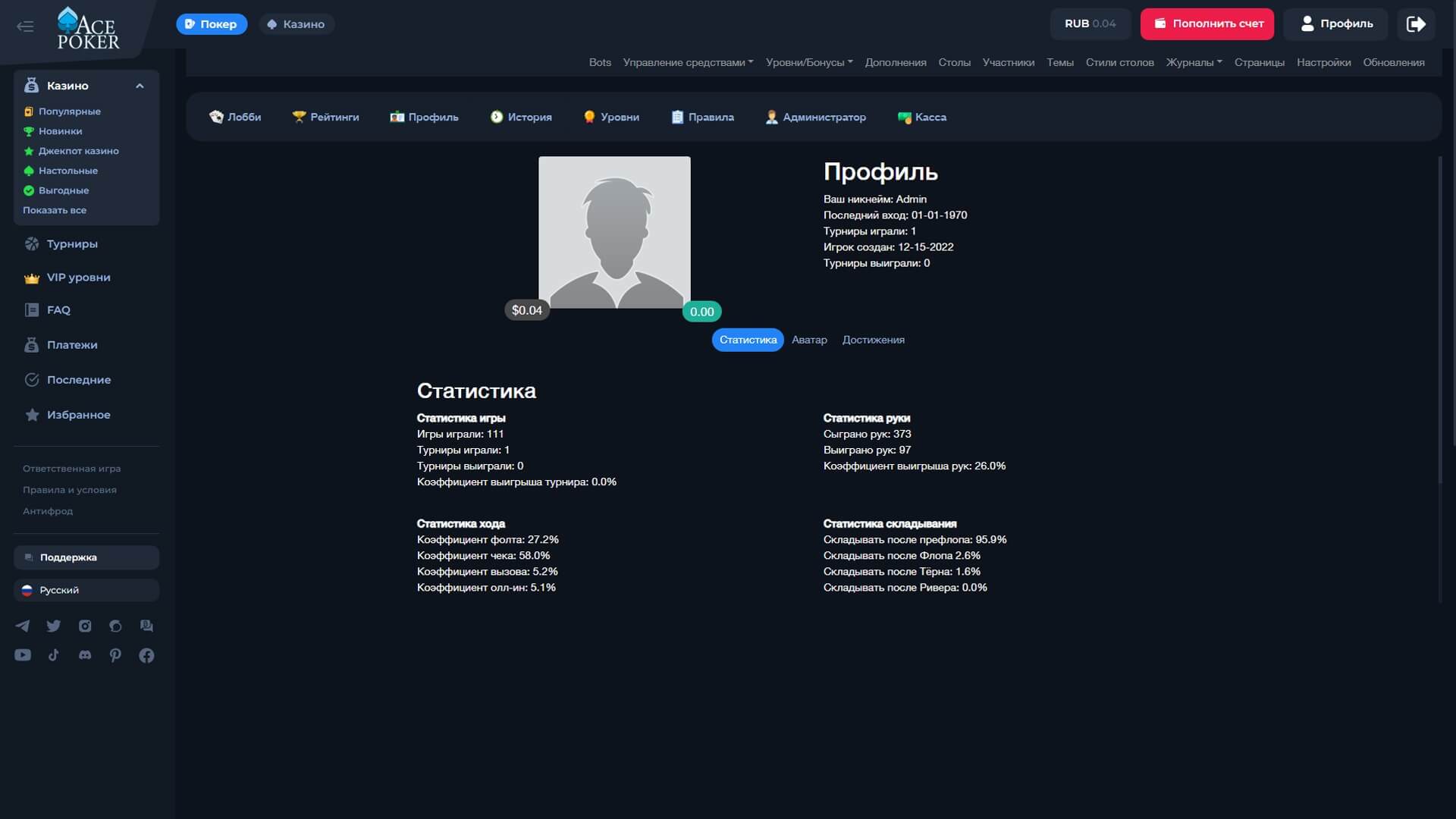The height and width of the screenshot is (819, 1456).
Task: Open the Bots admin menu item
Action: click(x=600, y=62)
